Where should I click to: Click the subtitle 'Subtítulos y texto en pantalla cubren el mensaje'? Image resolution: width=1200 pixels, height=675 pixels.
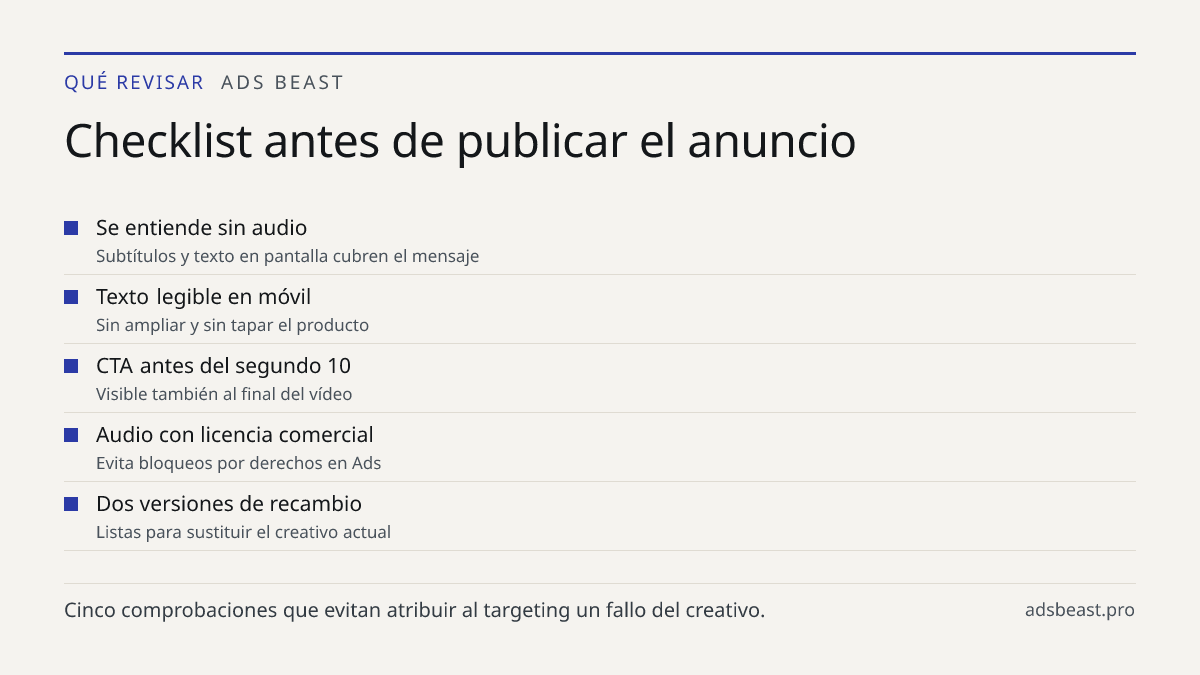click(287, 256)
